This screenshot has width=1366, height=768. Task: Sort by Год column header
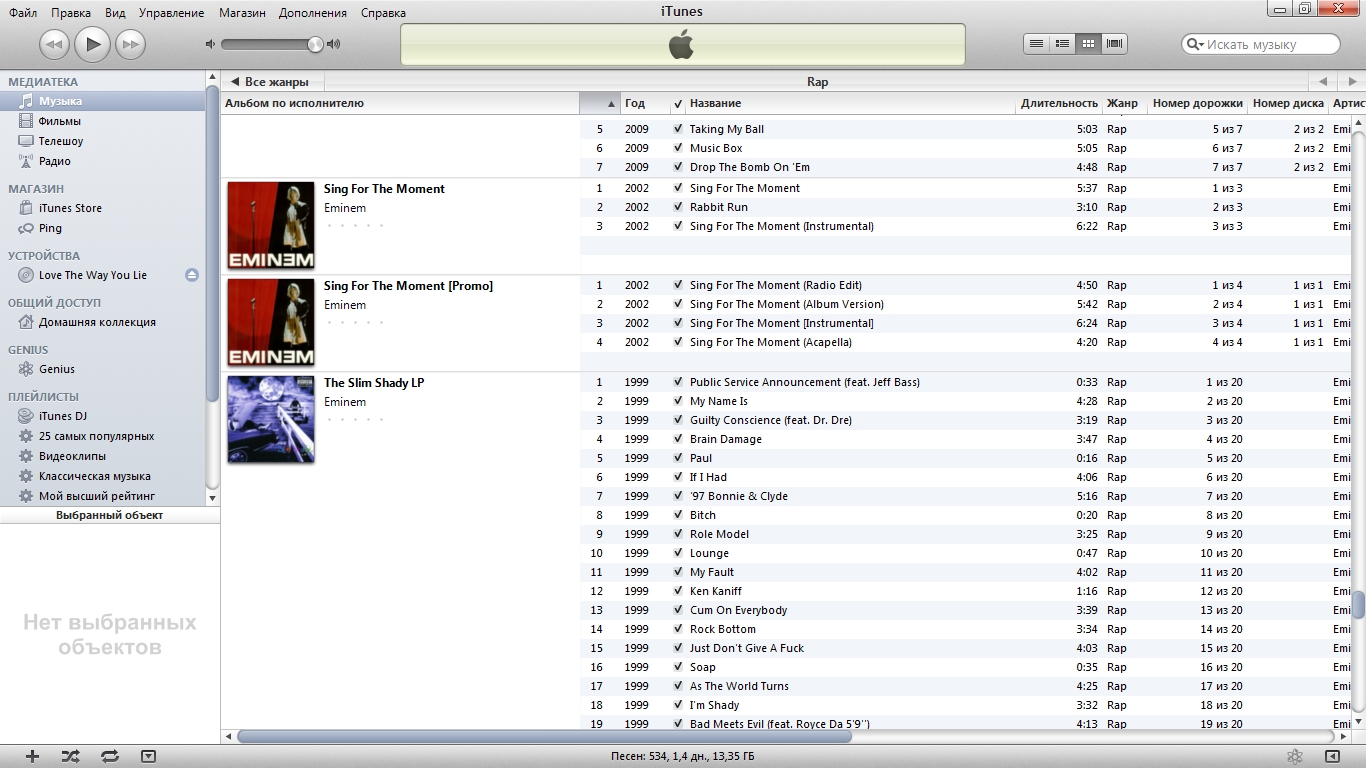(644, 103)
